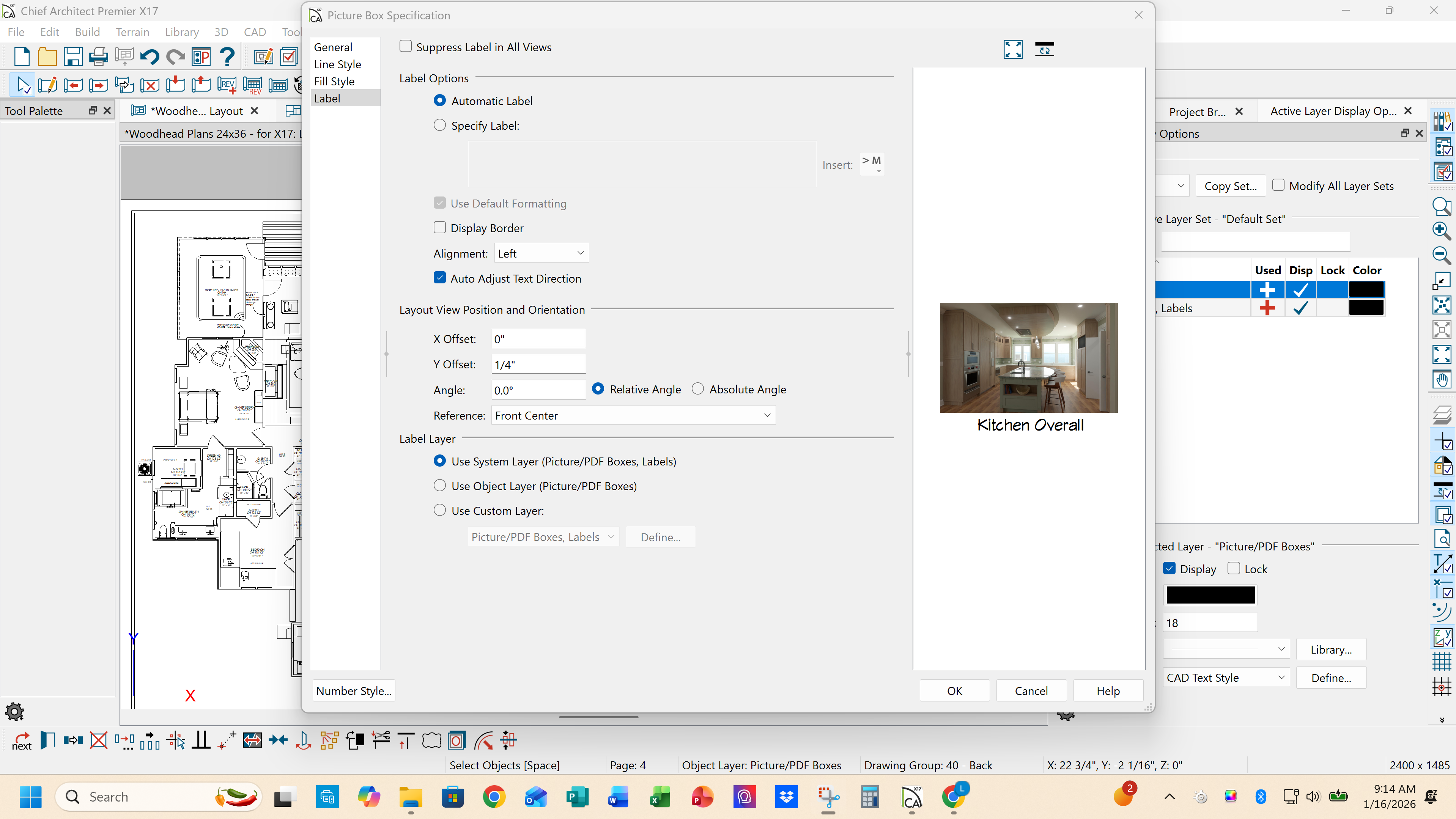Switch to the Line Style panel
This screenshot has height=819, width=1456.
click(x=337, y=64)
